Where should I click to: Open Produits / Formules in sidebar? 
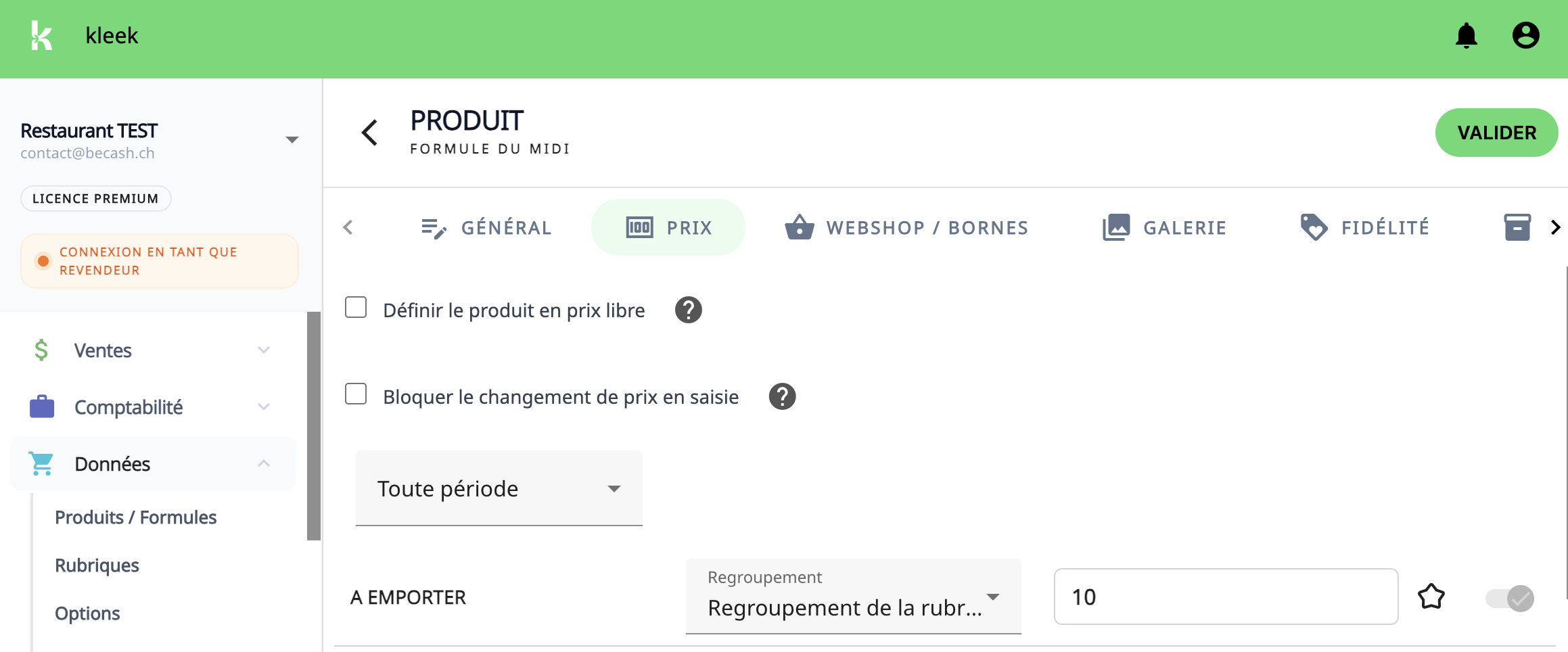click(x=135, y=517)
